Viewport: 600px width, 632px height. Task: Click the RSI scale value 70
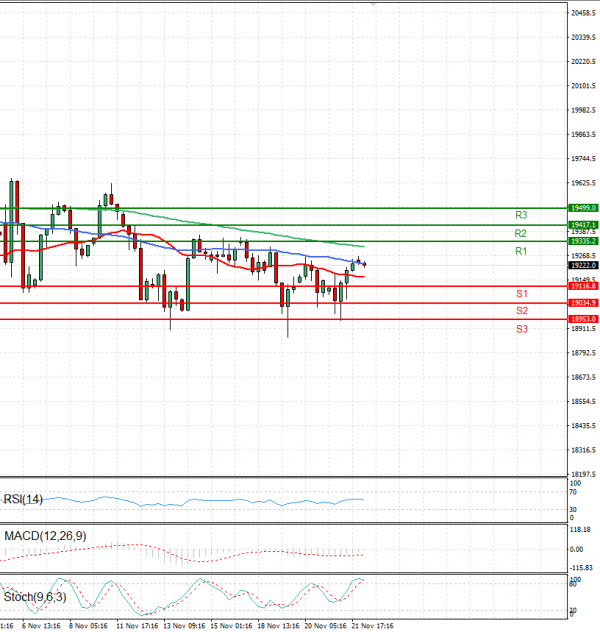[573, 492]
